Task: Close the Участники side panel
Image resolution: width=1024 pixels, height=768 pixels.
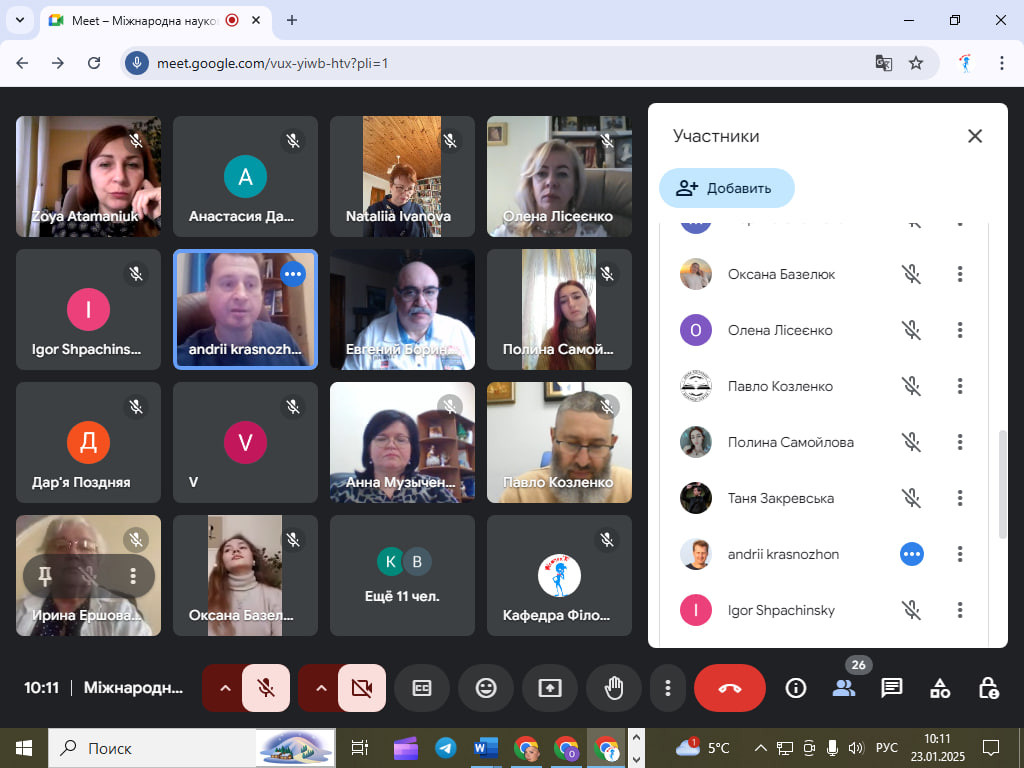Action: coord(975,136)
